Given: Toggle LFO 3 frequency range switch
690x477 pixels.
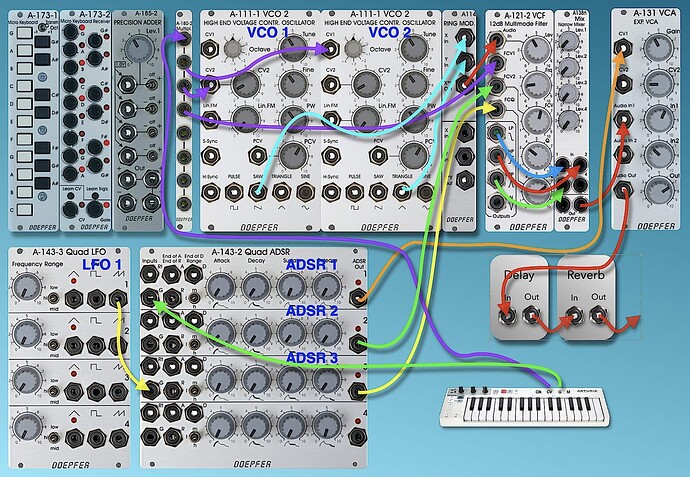Looking at the screenshot, I should 53,391.
